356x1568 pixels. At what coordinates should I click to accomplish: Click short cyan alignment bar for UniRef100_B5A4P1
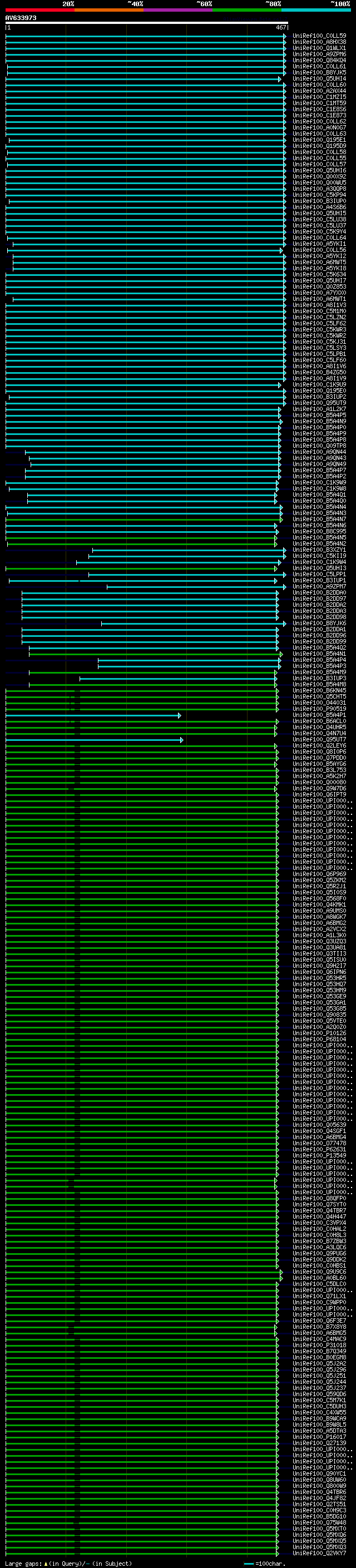click(x=93, y=716)
